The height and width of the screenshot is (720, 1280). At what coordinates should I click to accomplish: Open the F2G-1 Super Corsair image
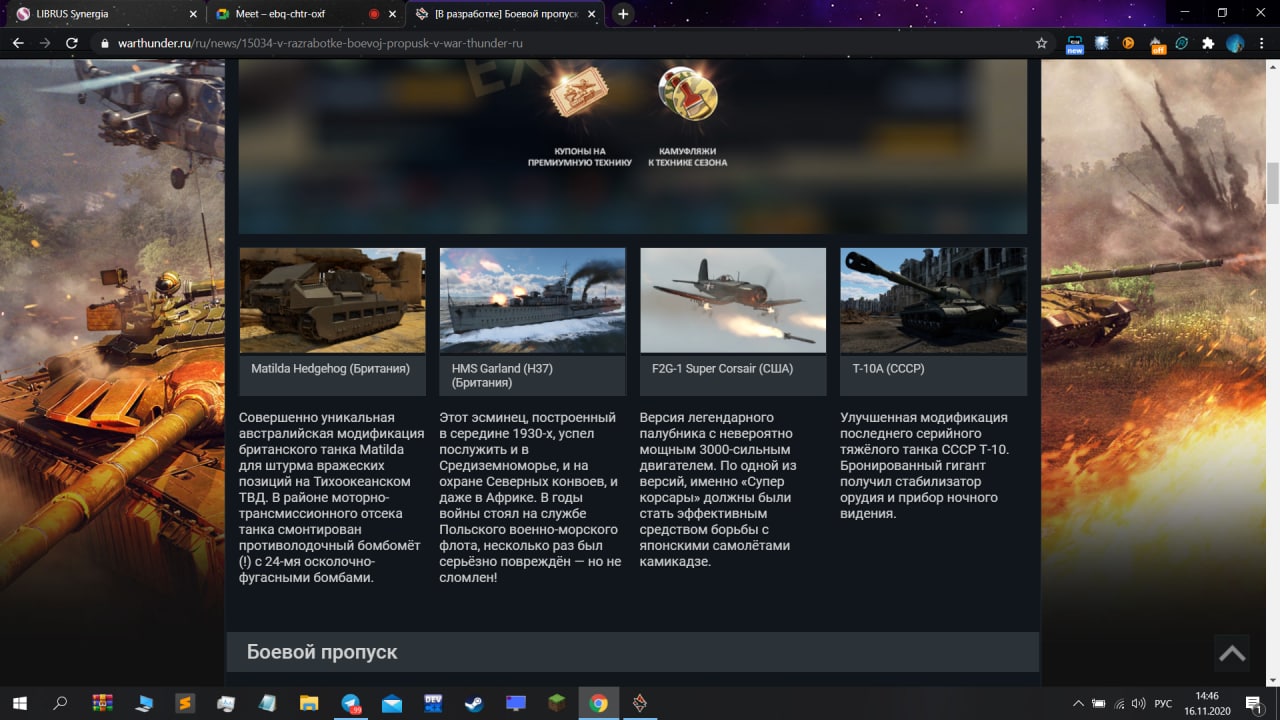[x=733, y=301]
